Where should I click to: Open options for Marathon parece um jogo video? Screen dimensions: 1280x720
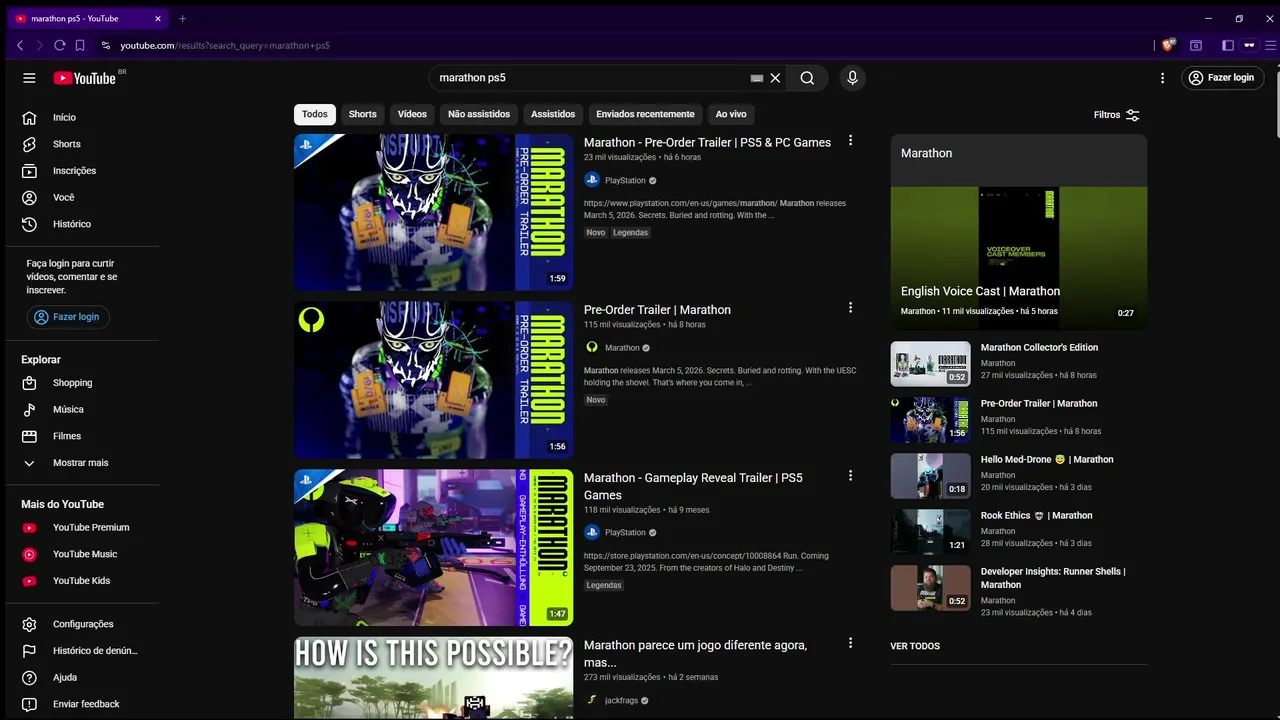click(x=851, y=643)
